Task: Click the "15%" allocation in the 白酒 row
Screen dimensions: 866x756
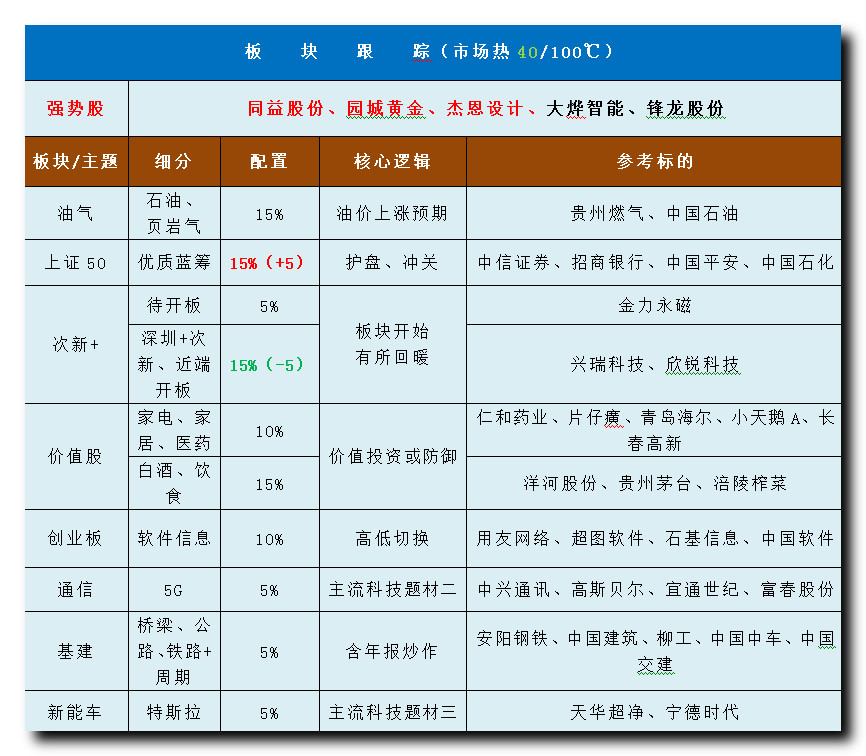Action: point(270,484)
